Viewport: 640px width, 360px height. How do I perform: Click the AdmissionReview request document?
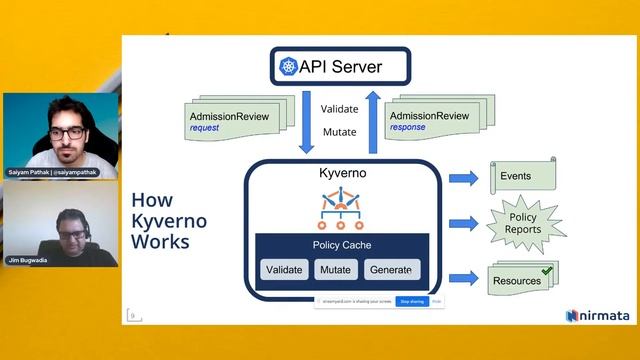[240, 118]
